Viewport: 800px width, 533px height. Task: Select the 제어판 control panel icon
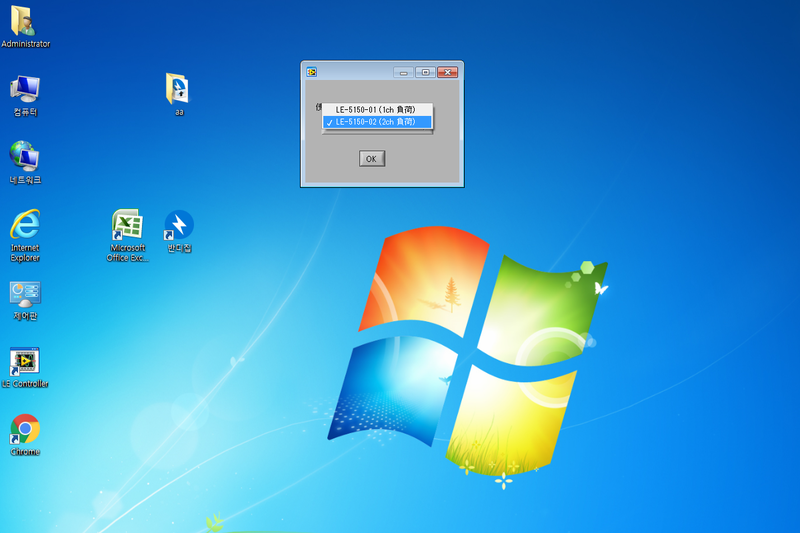tap(25, 294)
